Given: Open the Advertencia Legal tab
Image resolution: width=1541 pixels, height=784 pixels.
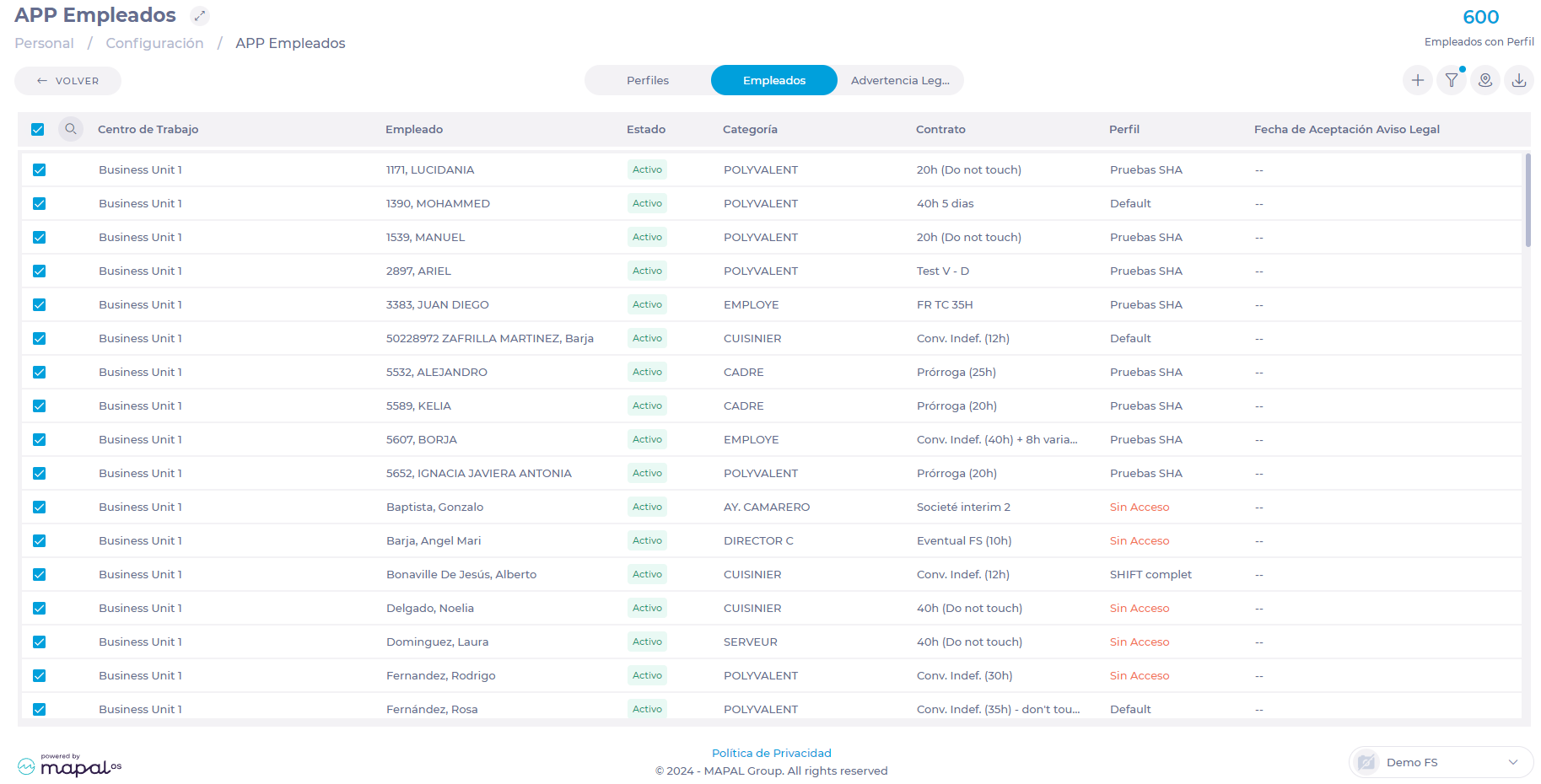Looking at the screenshot, I should coord(900,80).
